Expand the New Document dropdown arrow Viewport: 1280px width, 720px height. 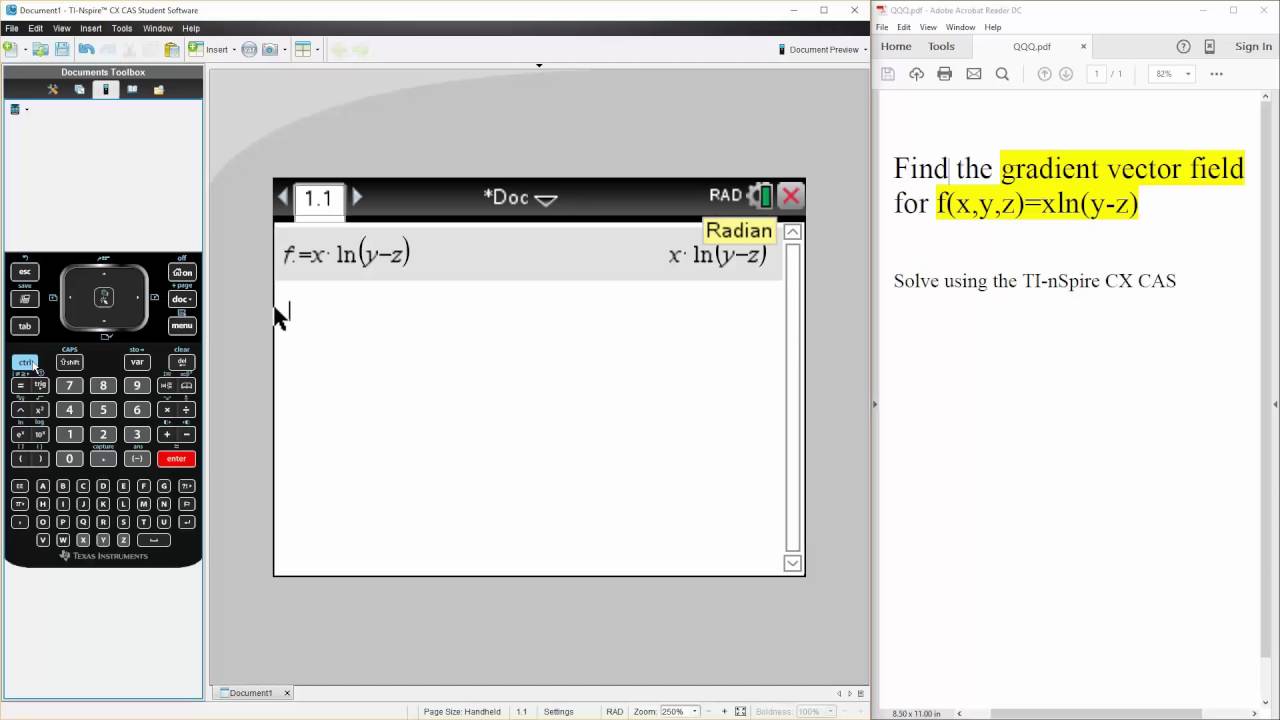[x=23, y=49]
